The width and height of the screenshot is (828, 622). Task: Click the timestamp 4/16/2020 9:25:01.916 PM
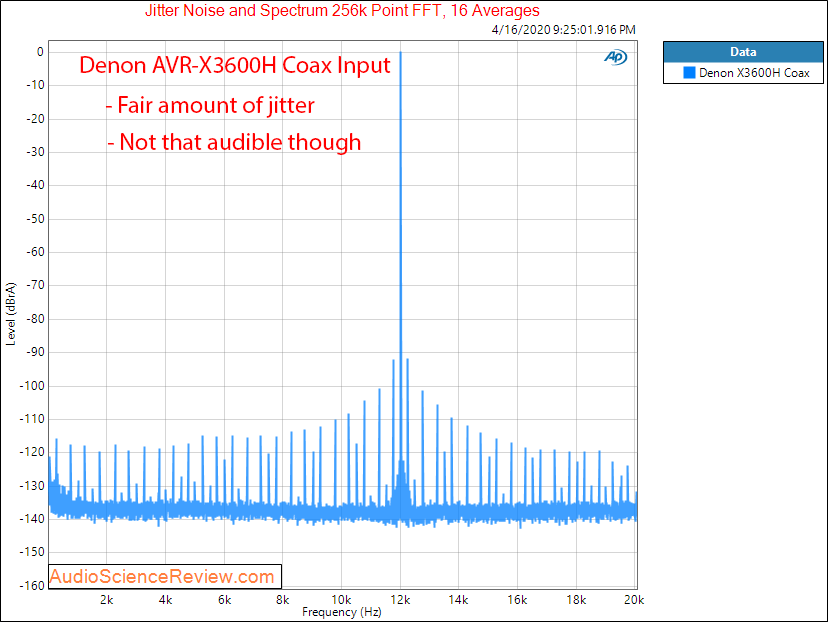coord(563,30)
